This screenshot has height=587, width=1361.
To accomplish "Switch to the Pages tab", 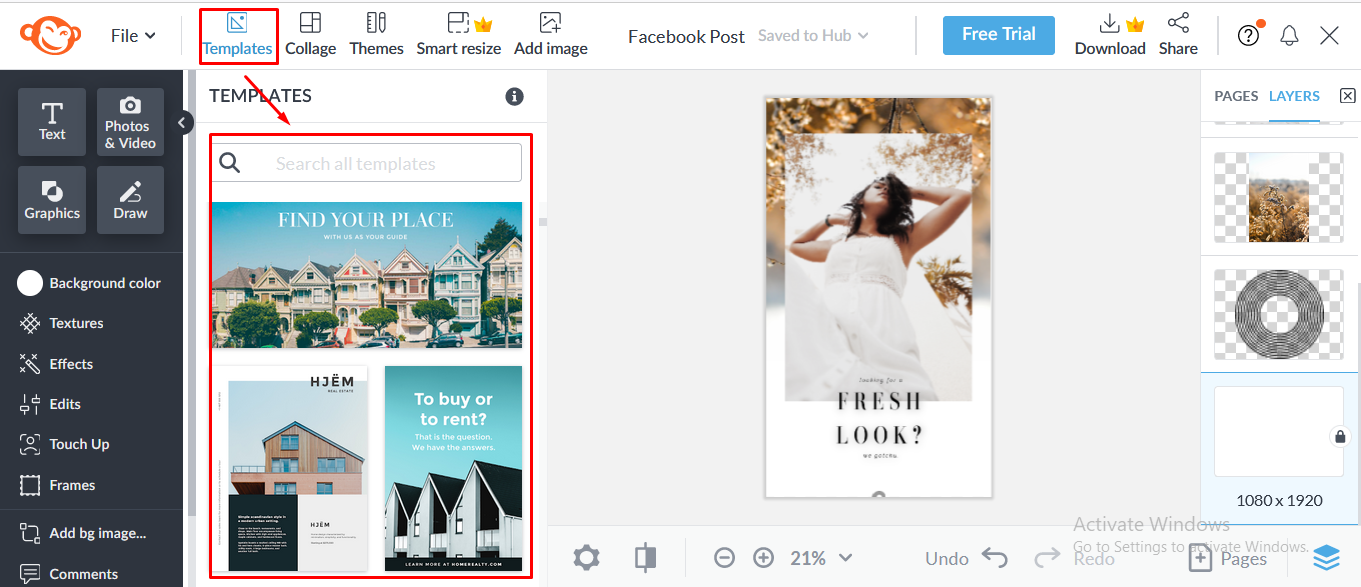I will tap(1236, 96).
